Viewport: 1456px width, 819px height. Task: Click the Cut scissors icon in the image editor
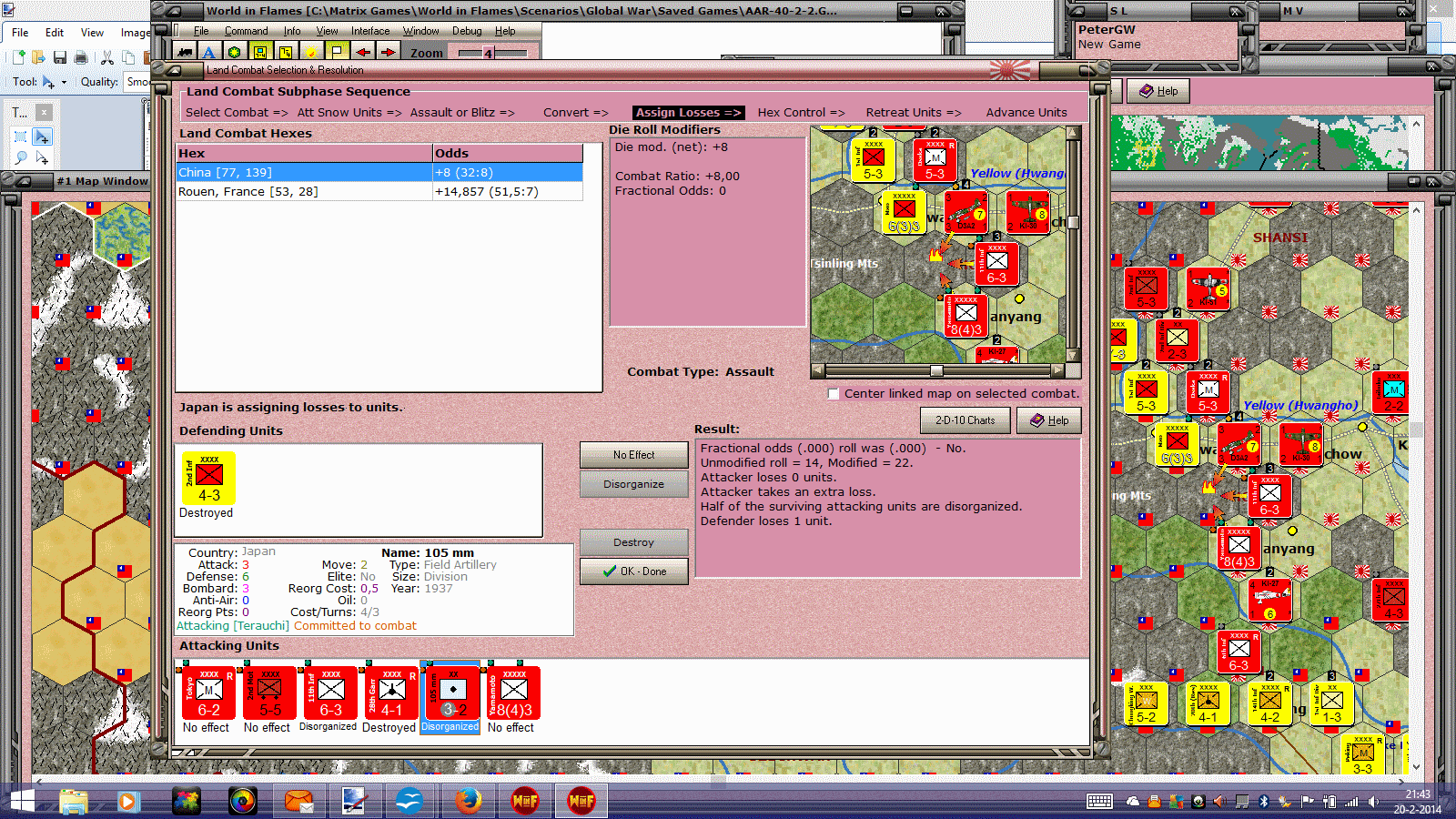tap(106, 57)
